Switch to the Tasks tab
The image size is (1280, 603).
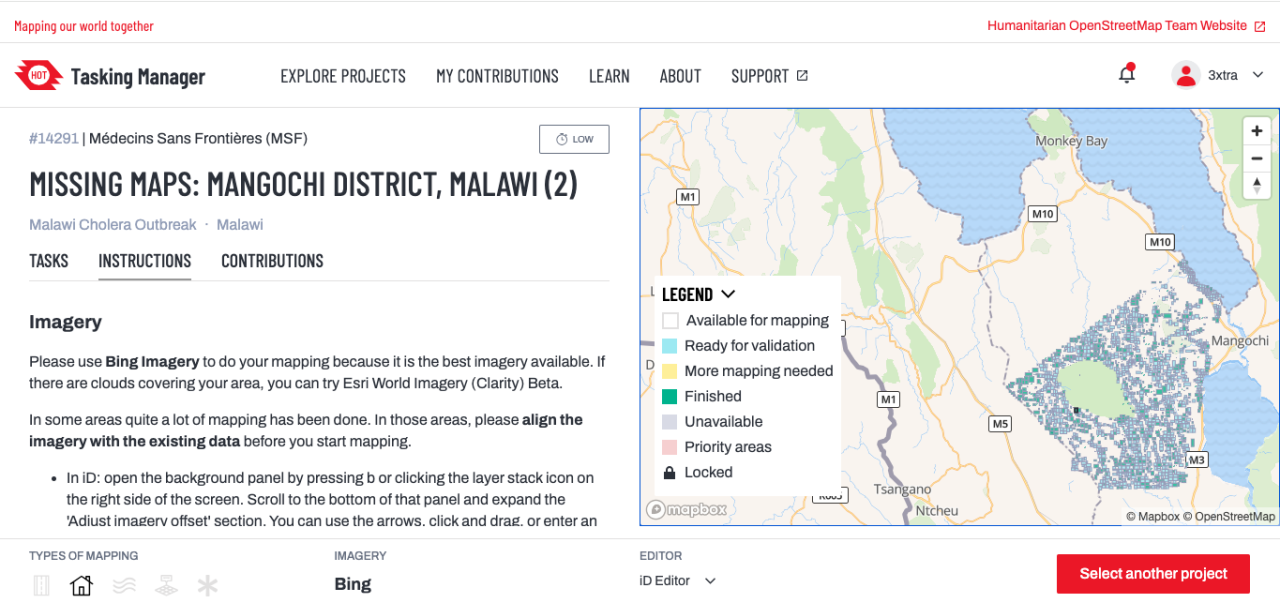click(49, 261)
